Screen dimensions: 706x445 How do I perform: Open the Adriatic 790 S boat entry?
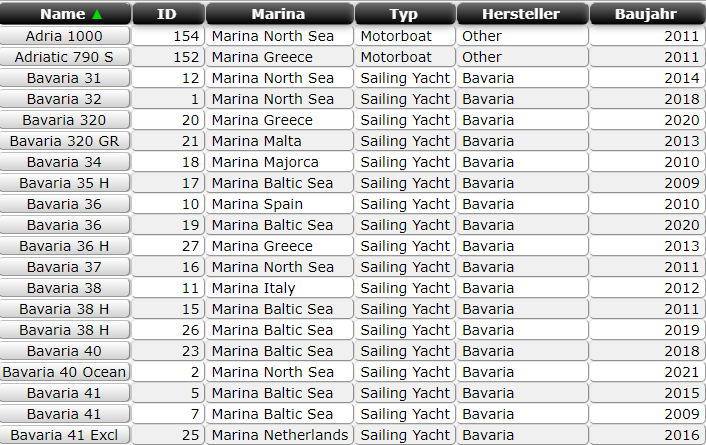[x=64, y=57]
